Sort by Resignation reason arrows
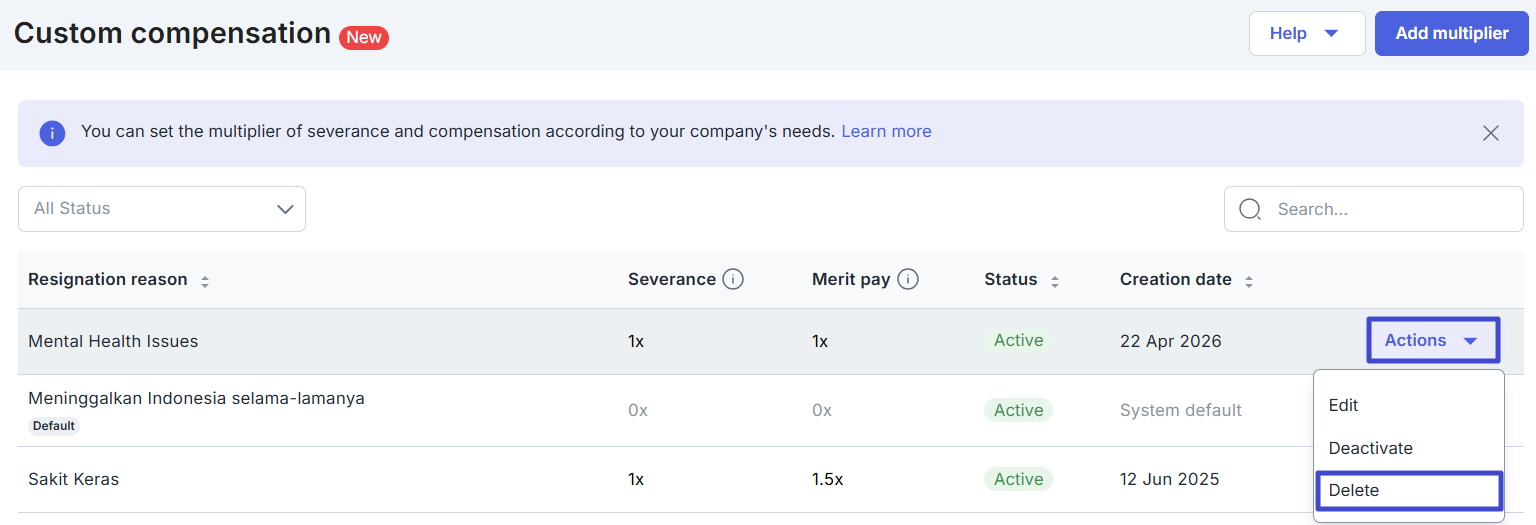Image resolution: width=1536 pixels, height=525 pixels. (205, 282)
